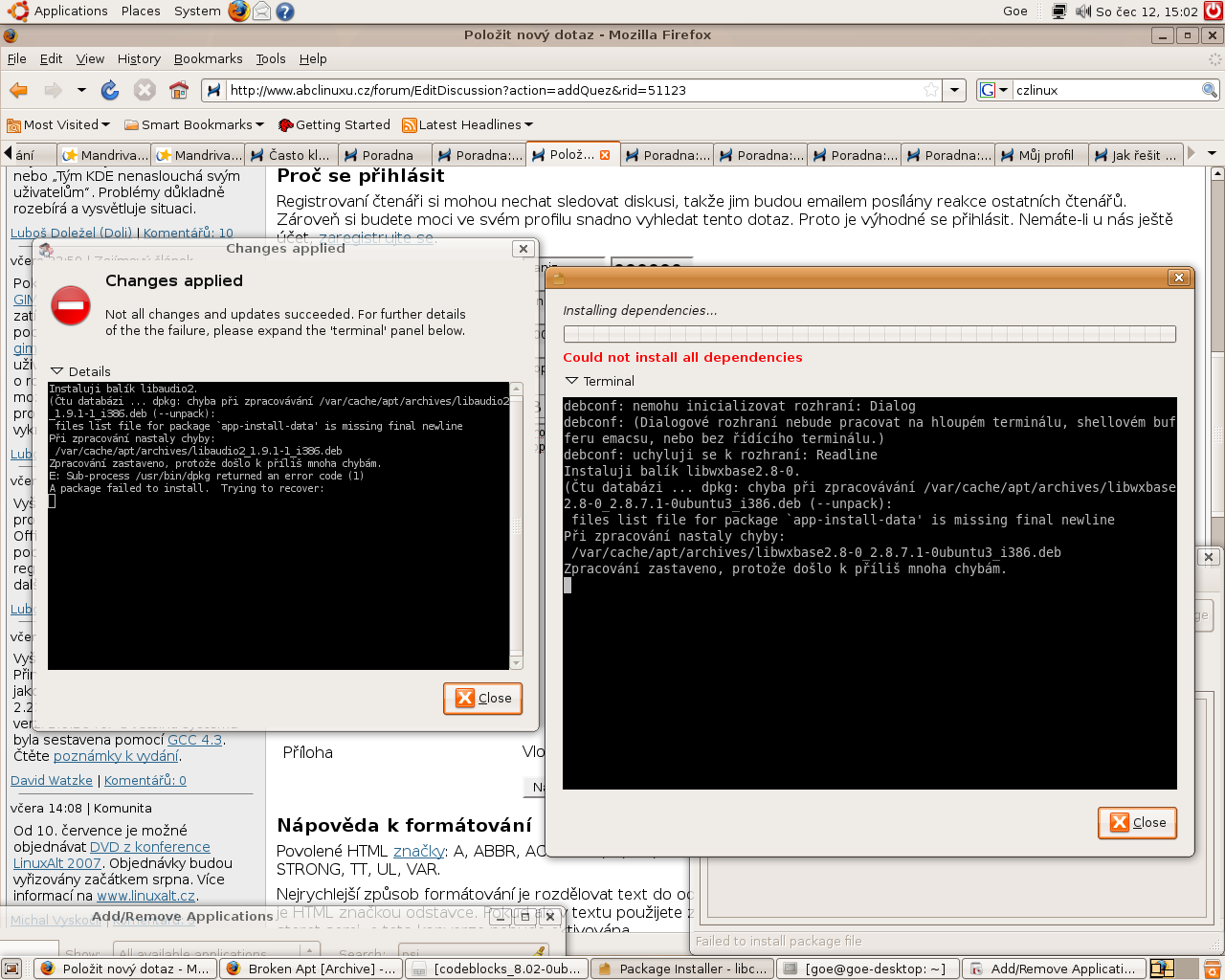1225x980 pixels.
Task: Click the search magnifier icon in search box
Action: [1210, 90]
